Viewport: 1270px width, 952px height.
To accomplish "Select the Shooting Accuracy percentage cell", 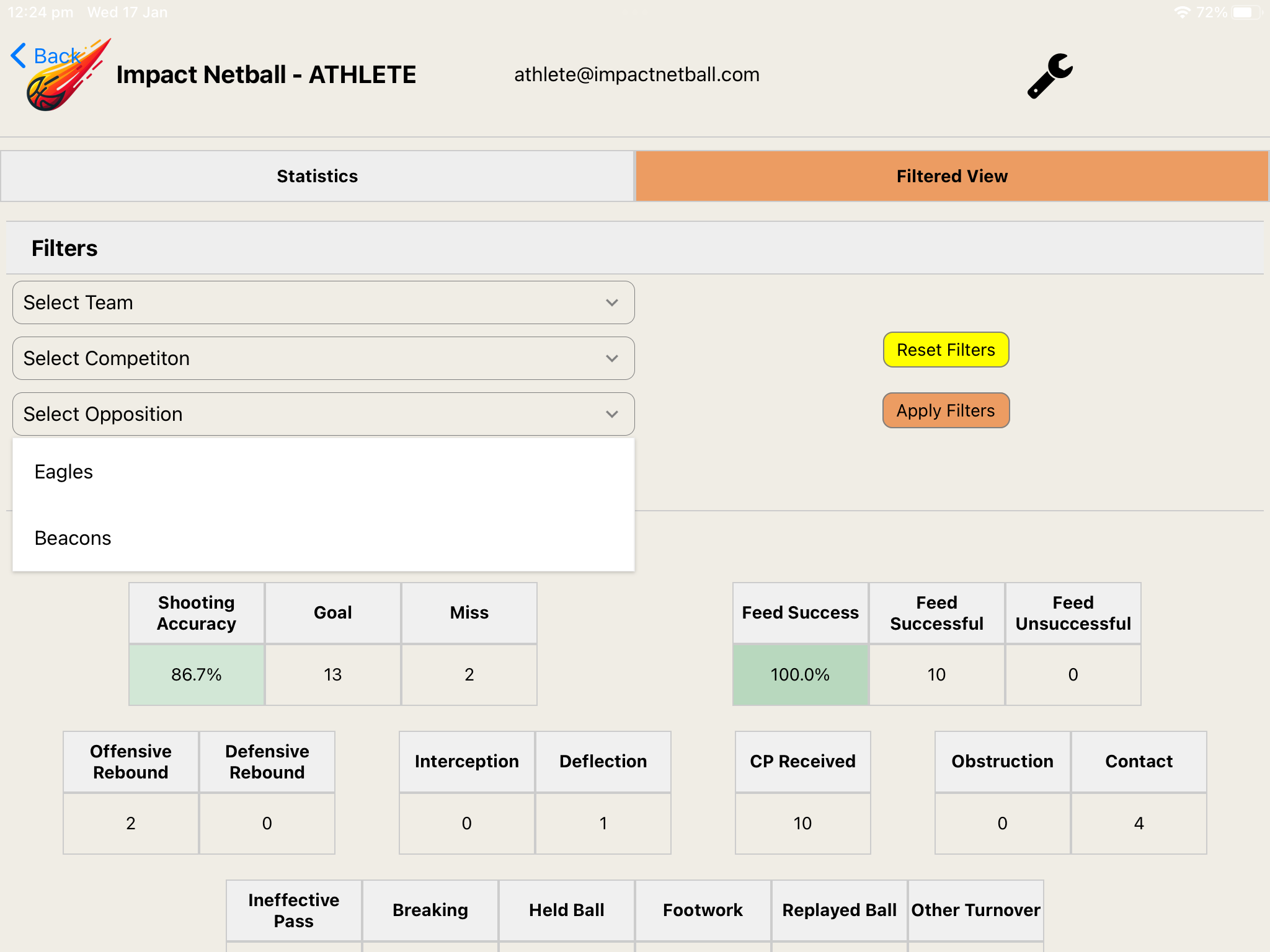I will pos(196,674).
